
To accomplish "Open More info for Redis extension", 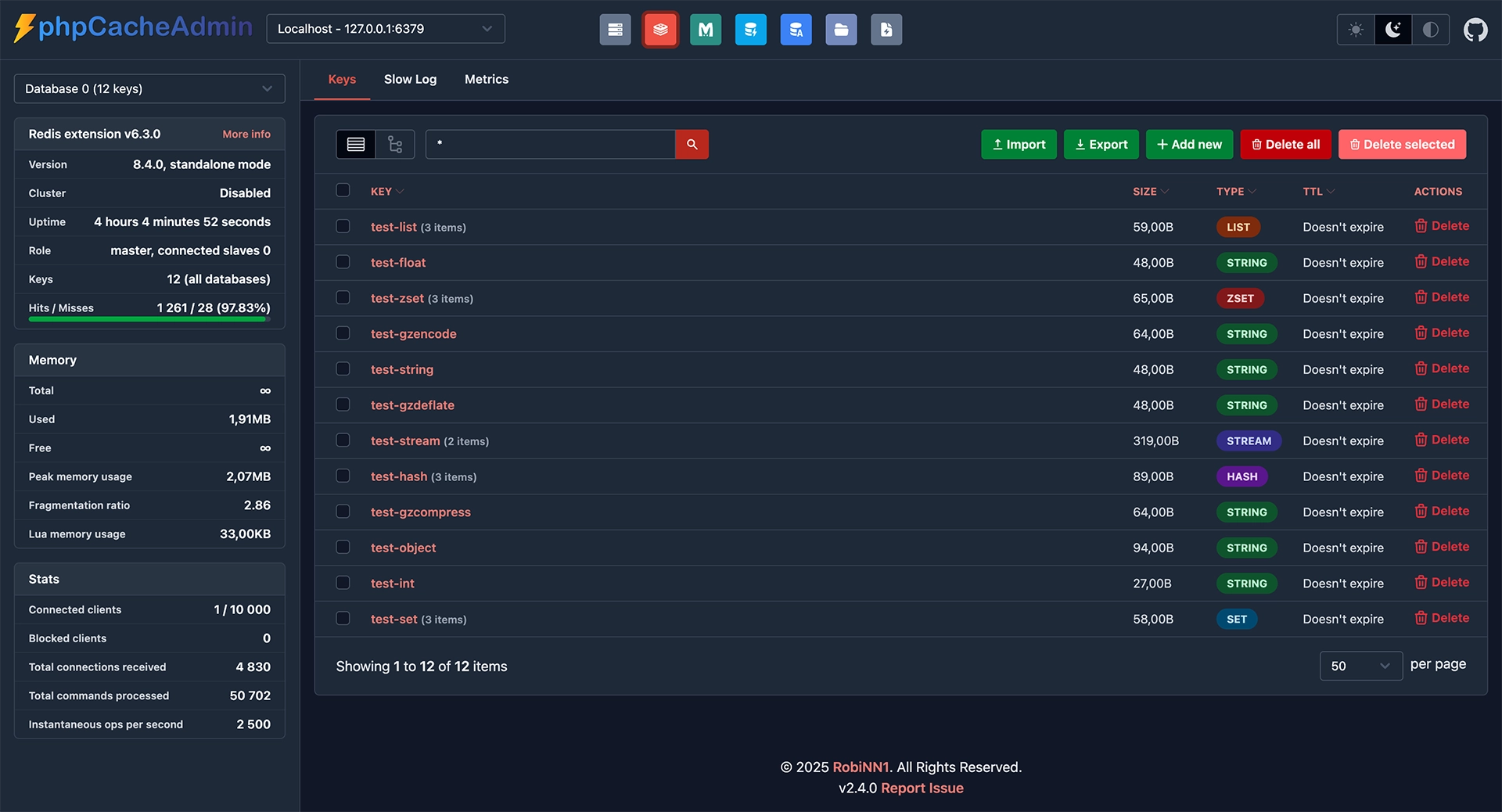I will click(x=246, y=134).
